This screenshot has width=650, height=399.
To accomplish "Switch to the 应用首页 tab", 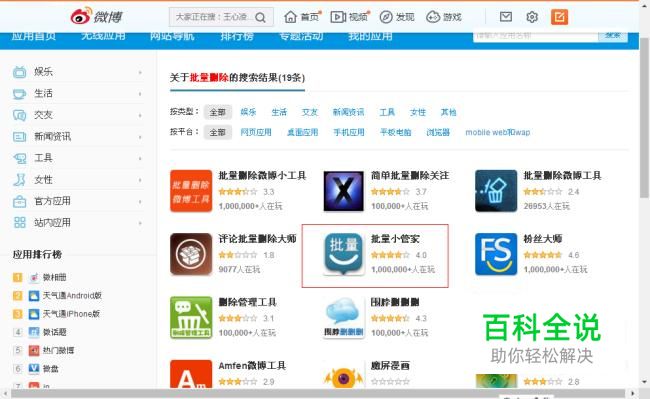I will [34, 36].
